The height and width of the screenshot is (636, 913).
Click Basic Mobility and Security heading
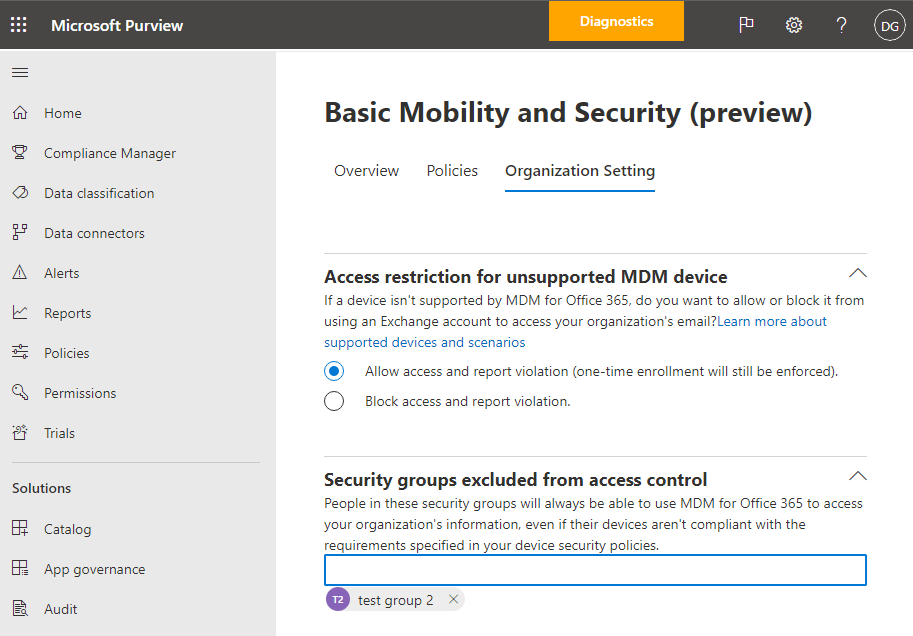pyautogui.click(x=568, y=113)
